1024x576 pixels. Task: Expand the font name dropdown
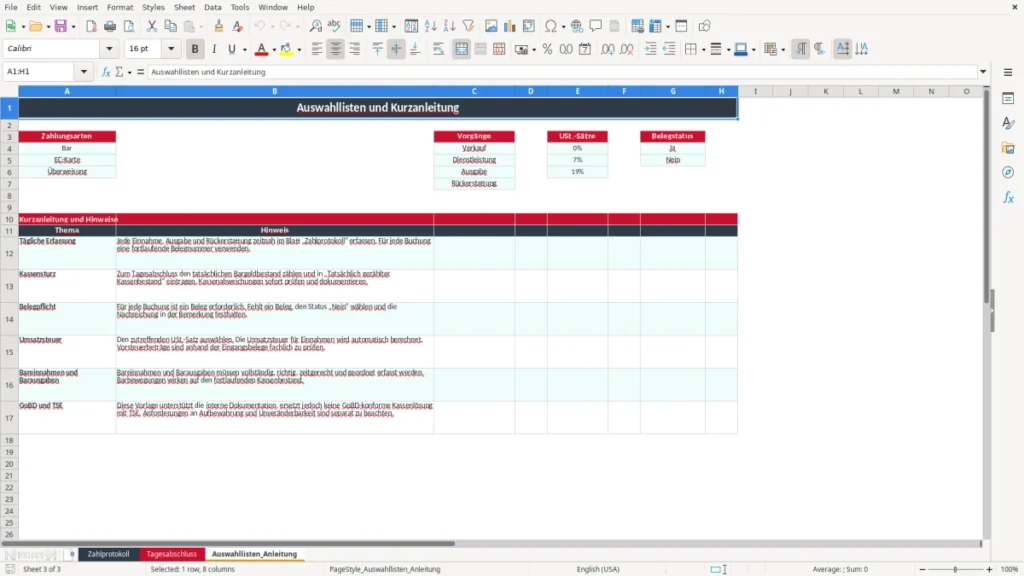tap(109, 49)
